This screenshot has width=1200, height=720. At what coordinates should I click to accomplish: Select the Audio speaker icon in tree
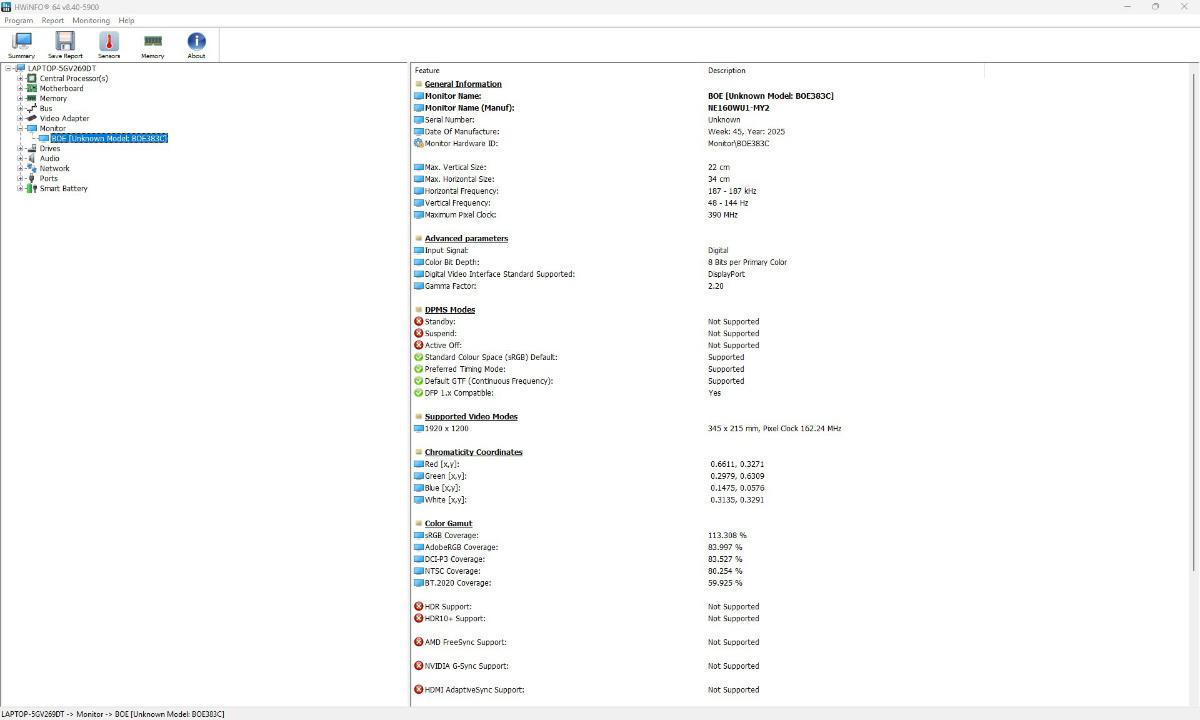[31, 158]
